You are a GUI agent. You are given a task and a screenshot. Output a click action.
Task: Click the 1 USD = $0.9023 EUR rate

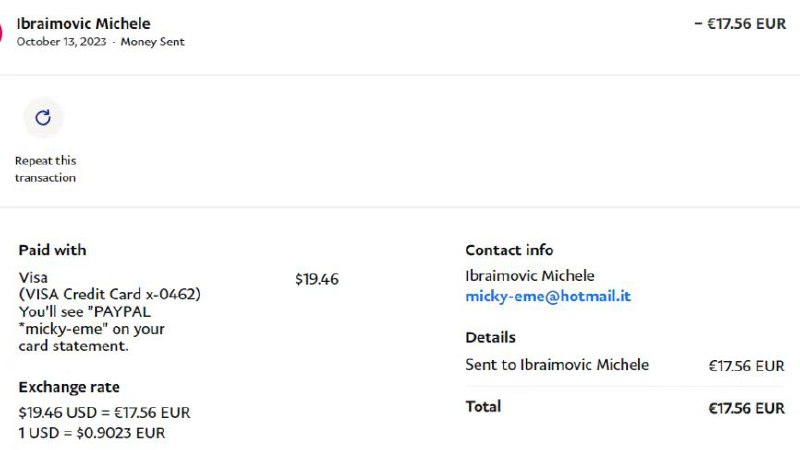92,433
